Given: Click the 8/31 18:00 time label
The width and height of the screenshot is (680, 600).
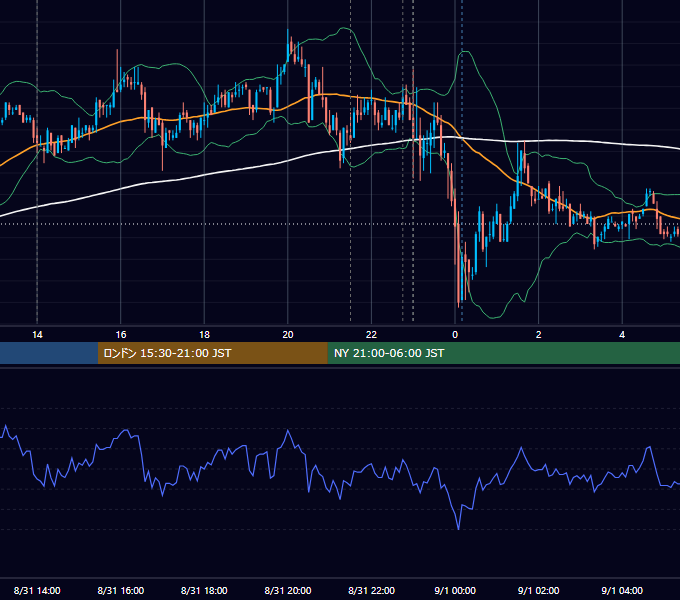Looking at the screenshot, I should point(204,590).
